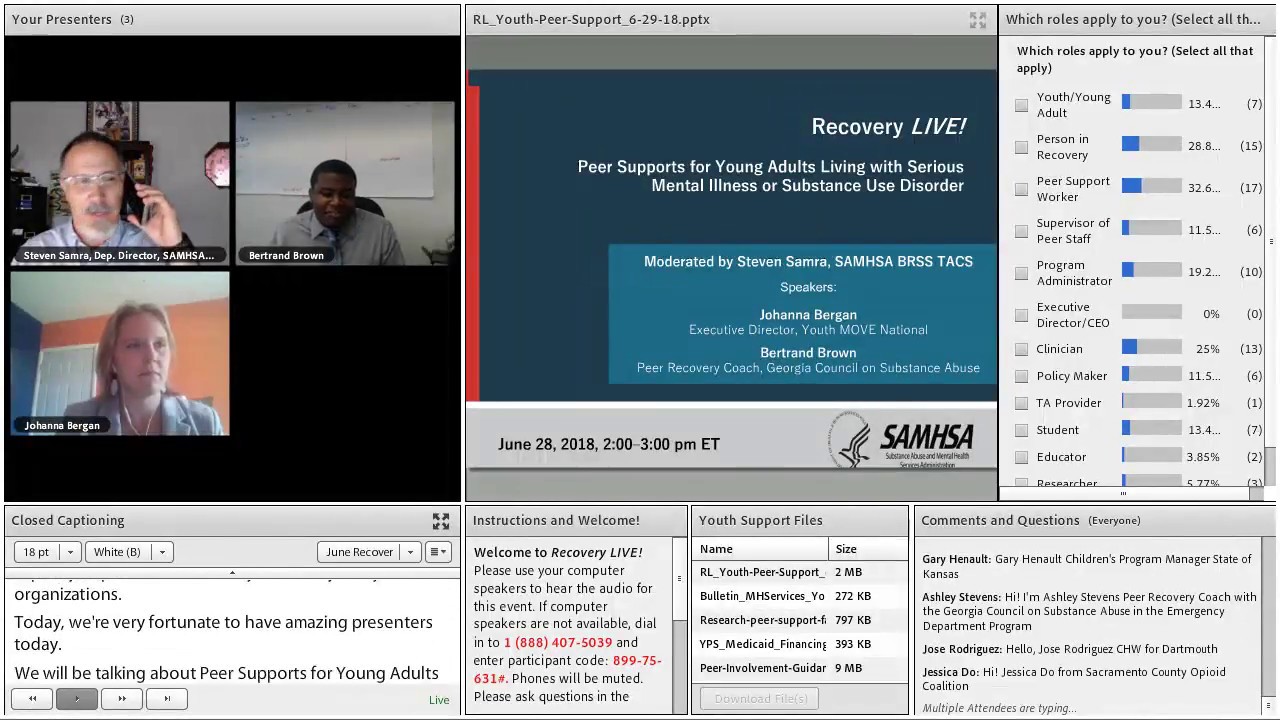This screenshot has height=720, width=1280.
Task: Check the Program Administrator poll option
Action: coord(1021,273)
